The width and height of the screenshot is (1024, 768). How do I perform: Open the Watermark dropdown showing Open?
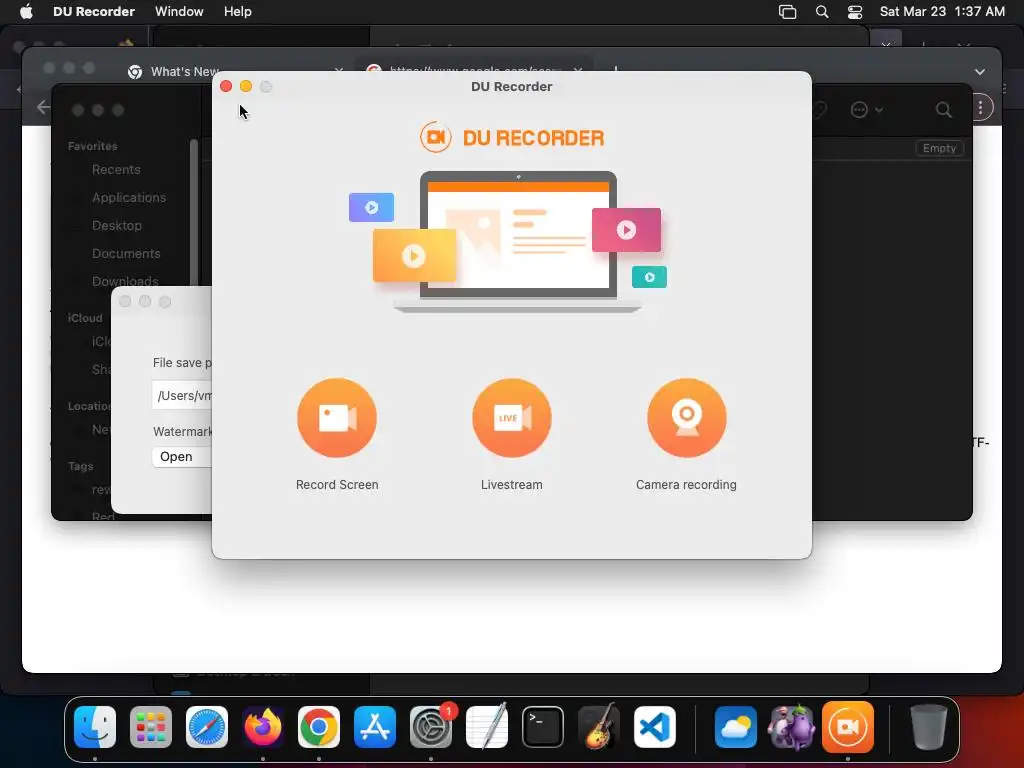[182, 456]
